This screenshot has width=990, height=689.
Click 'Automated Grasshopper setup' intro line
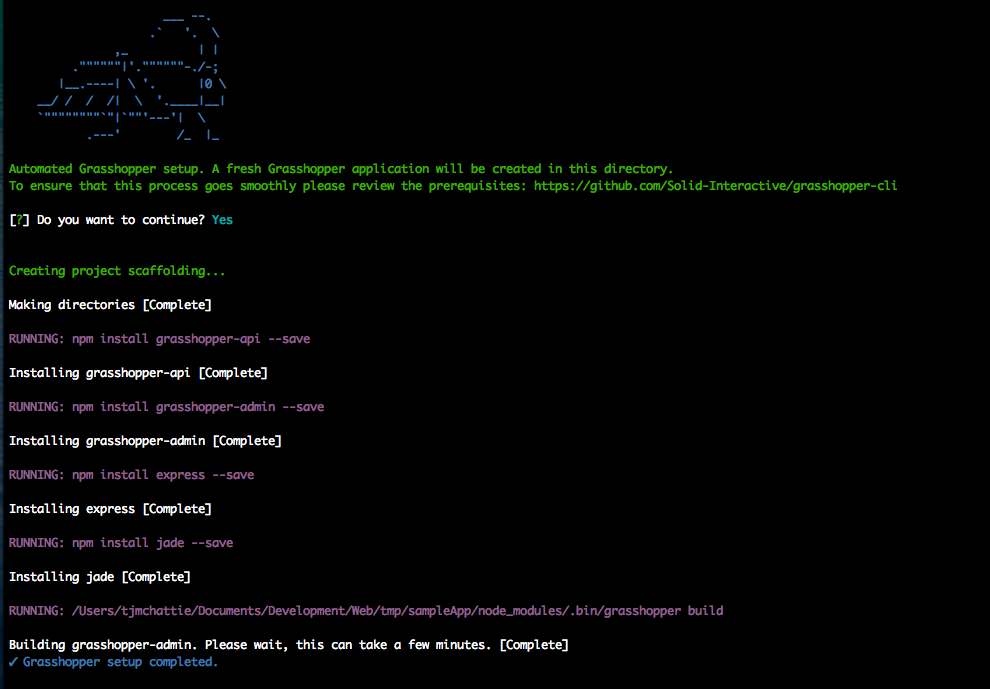point(341,169)
